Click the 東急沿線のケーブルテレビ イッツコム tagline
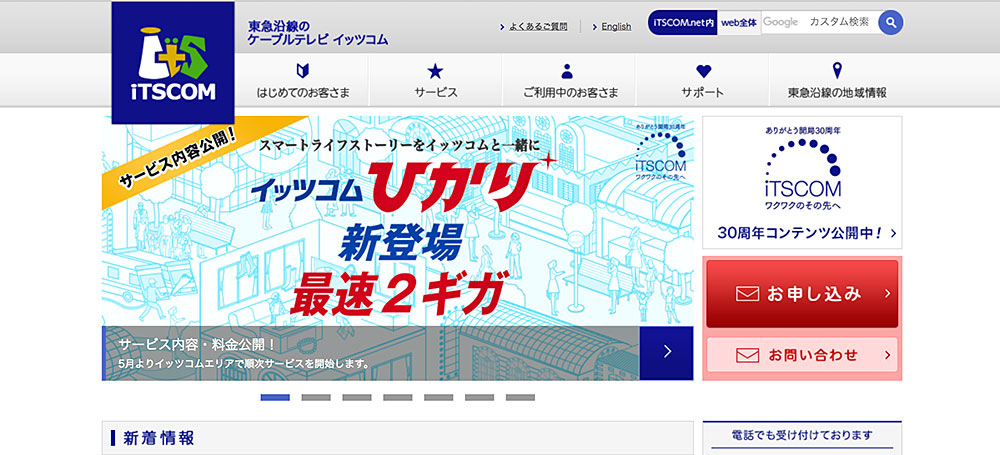 (x=318, y=33)
